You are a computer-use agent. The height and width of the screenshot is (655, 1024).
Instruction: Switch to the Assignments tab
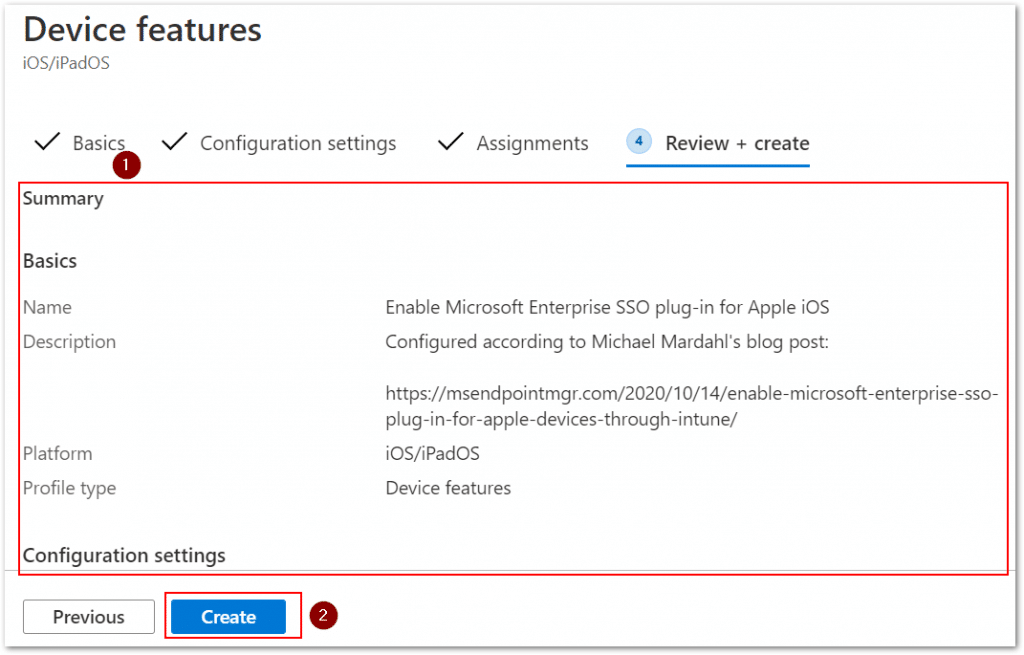click(x=531, y=143)
